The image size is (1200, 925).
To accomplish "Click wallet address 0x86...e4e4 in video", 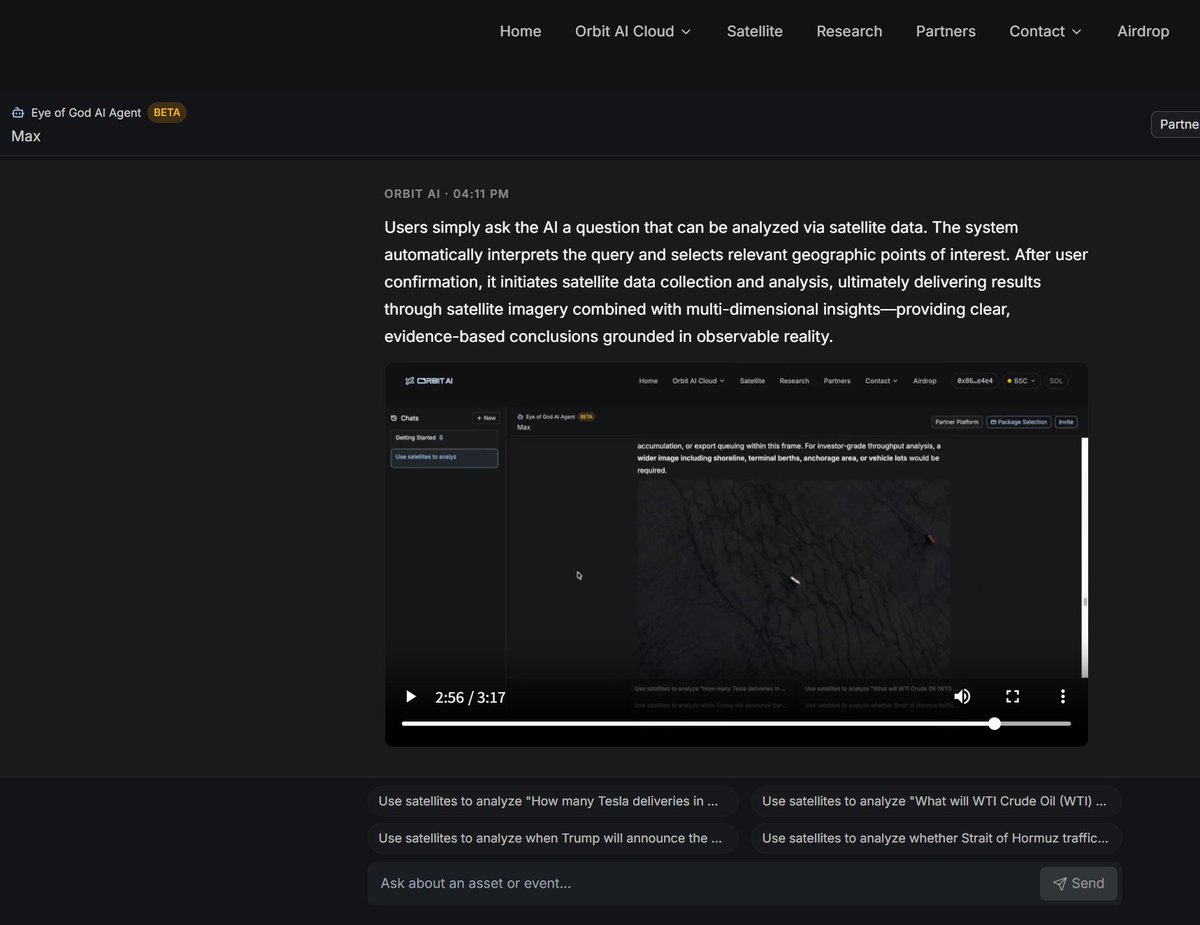I will point(974,381).
